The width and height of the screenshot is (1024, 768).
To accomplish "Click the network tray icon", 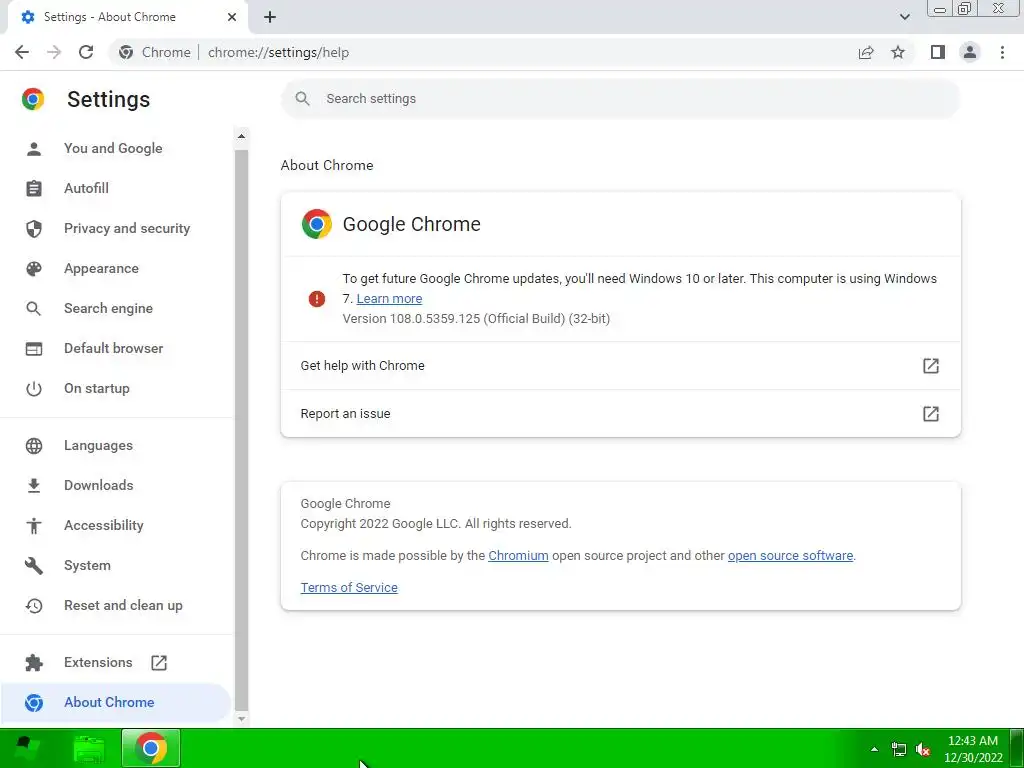I will pos(899,750).
